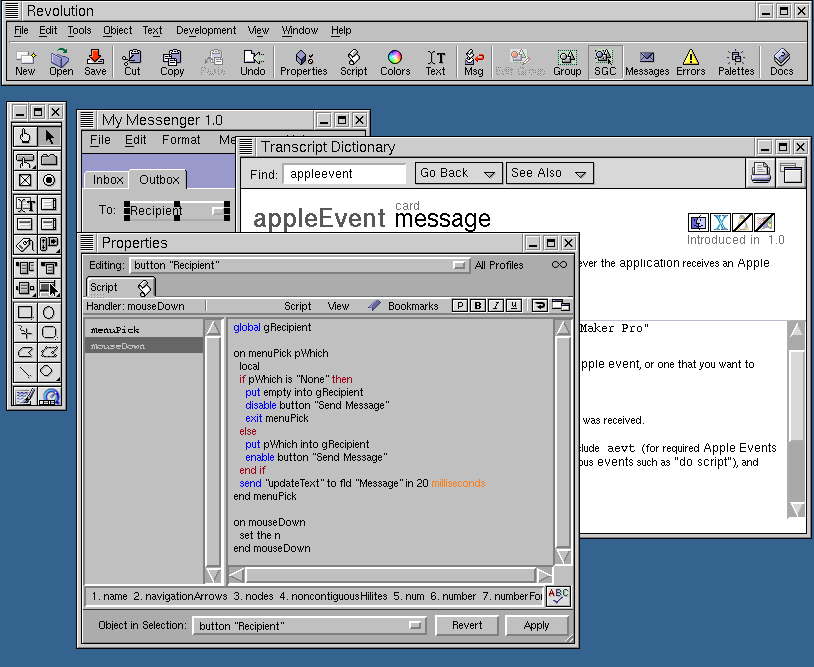This screenshot has width=814, height=667.
Task: Open the Go Back dropdown
Action: (458, 173)
